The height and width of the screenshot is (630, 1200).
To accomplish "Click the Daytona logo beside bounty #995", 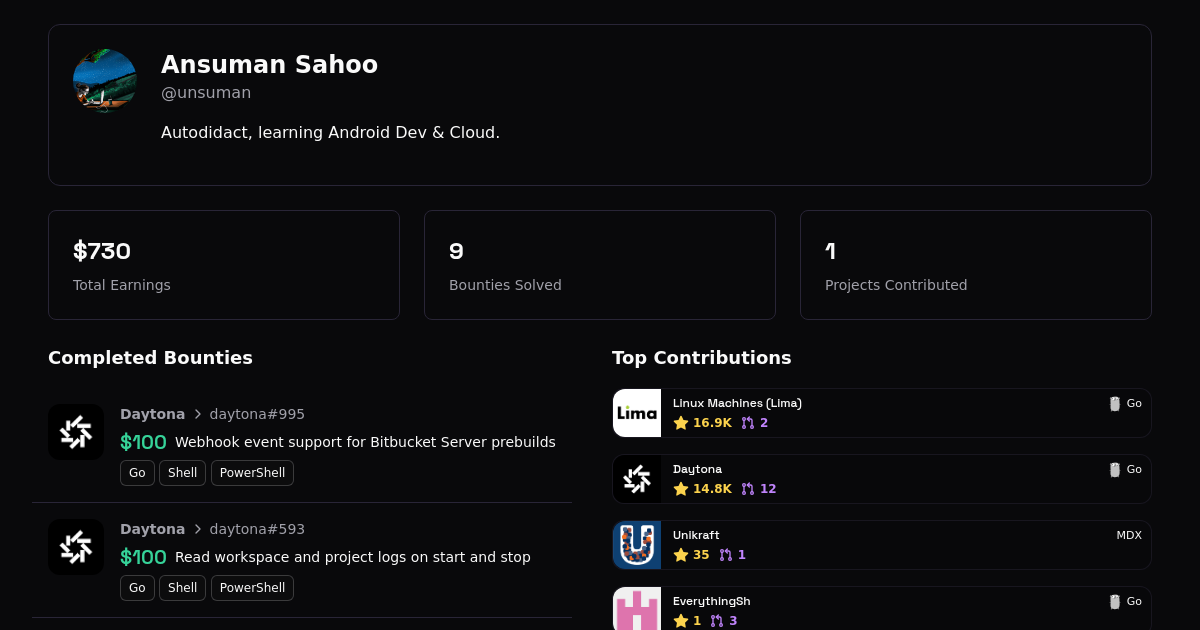I will point(76,432).
